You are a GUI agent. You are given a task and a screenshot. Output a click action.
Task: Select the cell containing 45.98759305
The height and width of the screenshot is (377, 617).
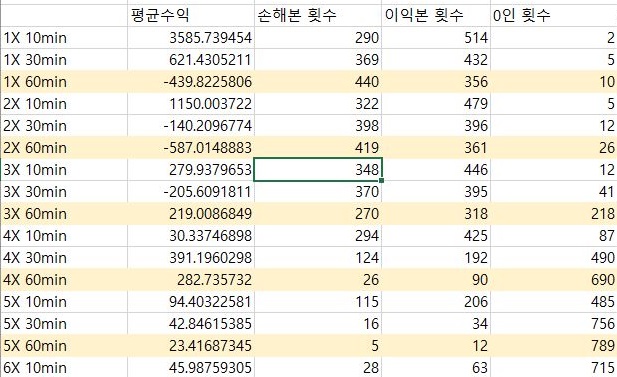pos(191,368)
